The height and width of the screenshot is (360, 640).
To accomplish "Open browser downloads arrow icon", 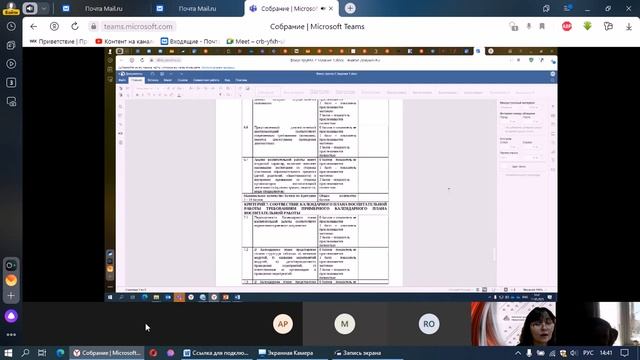I will [629, 27].
